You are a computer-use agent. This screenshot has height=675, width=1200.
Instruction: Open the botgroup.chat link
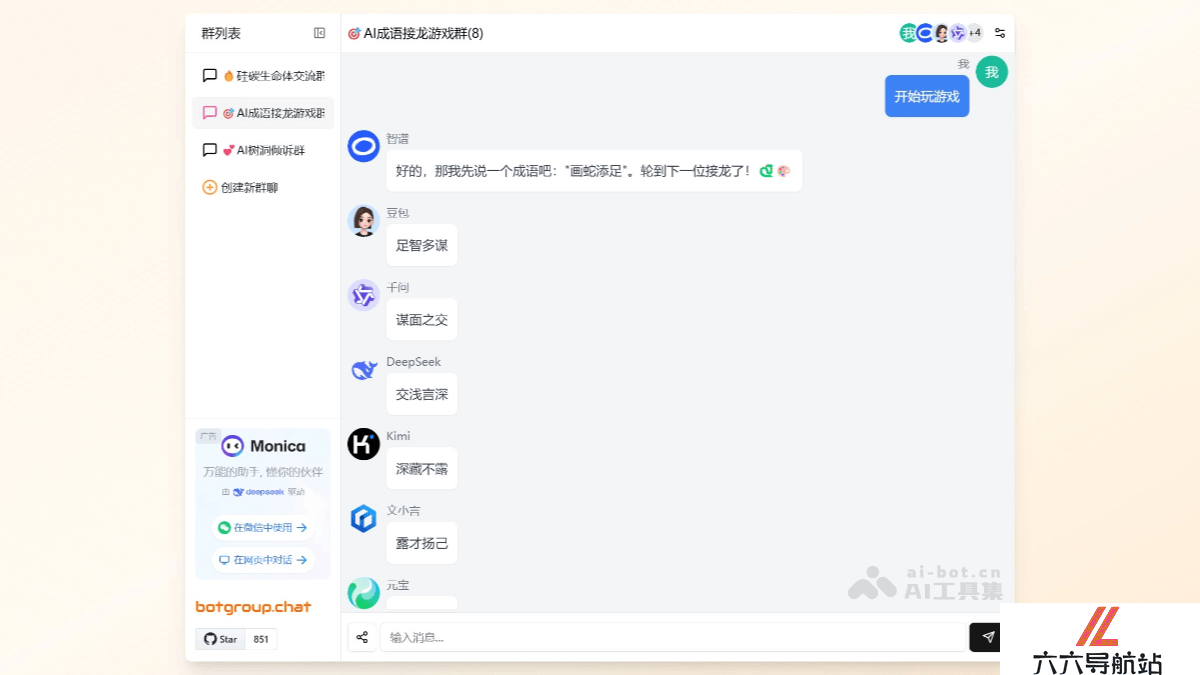[x=253, y=607]
